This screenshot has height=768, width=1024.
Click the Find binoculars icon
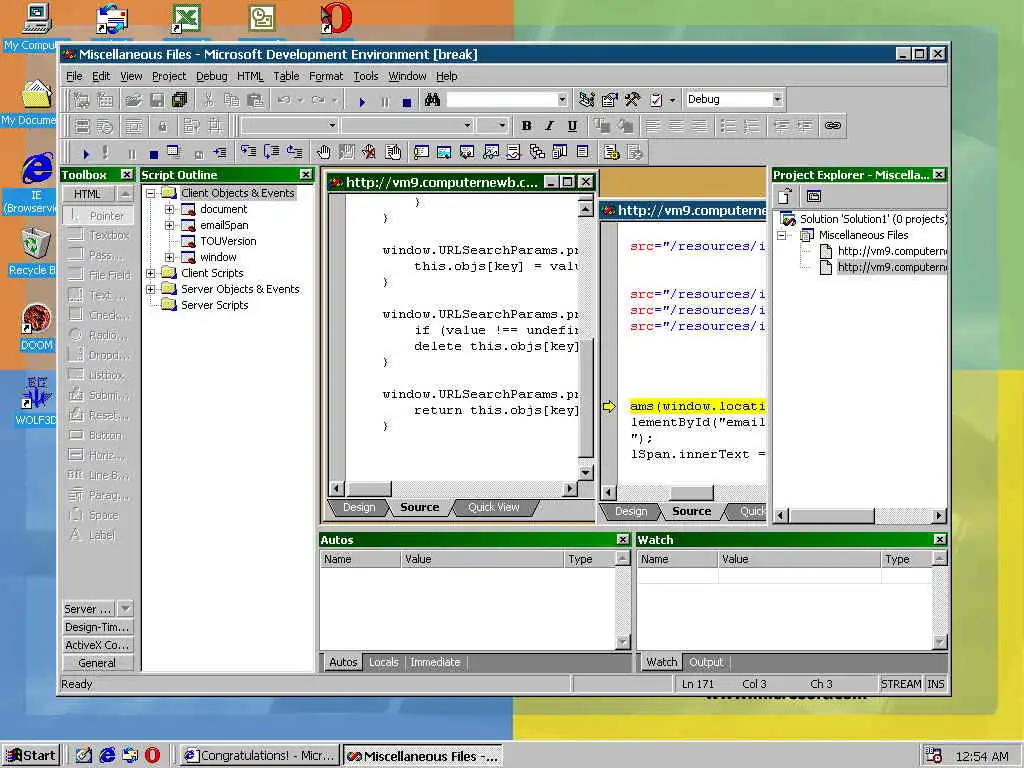(432, 99)
